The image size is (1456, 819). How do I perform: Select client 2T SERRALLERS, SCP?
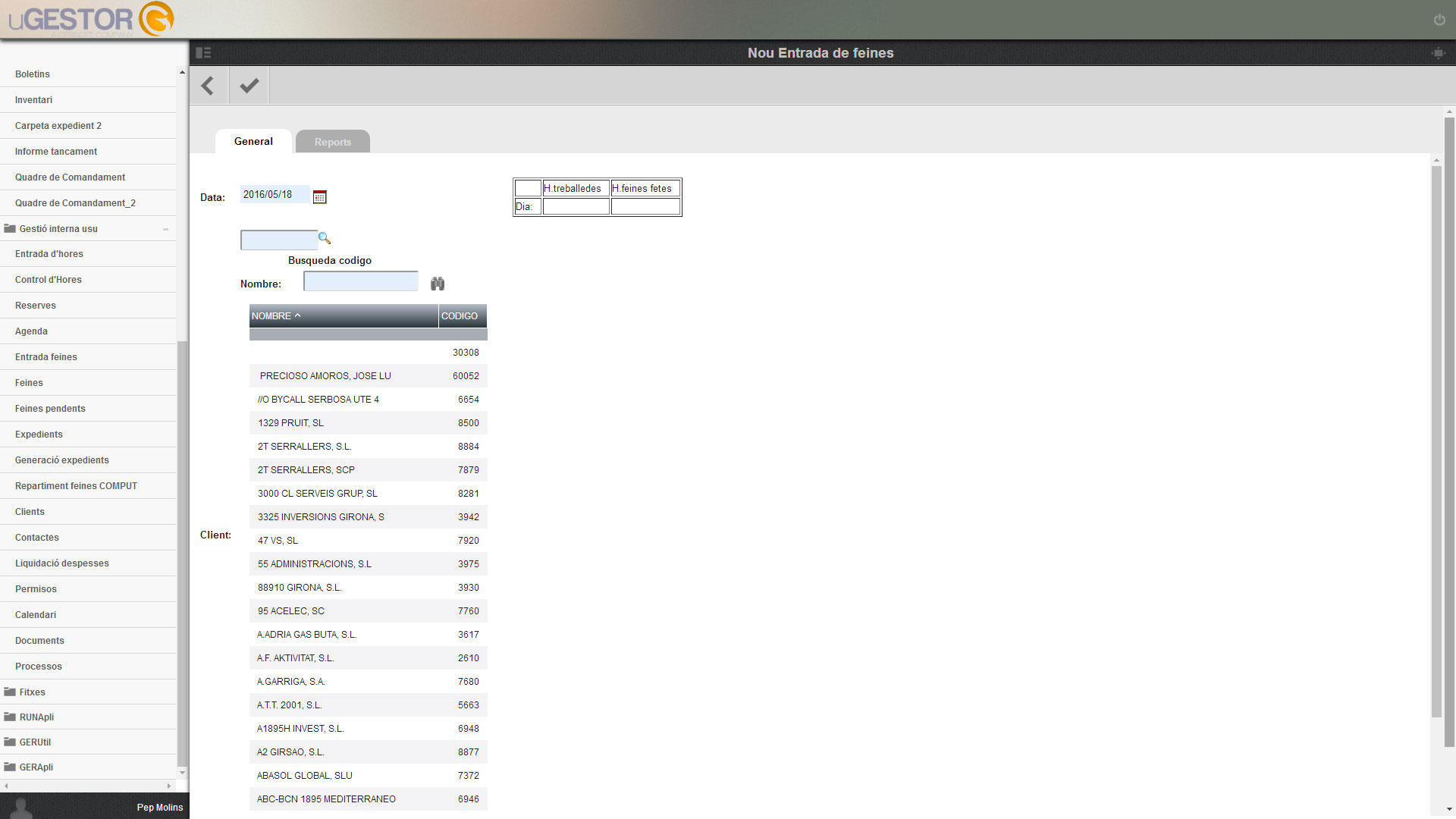pyautogui.click(x=369, y=470)
